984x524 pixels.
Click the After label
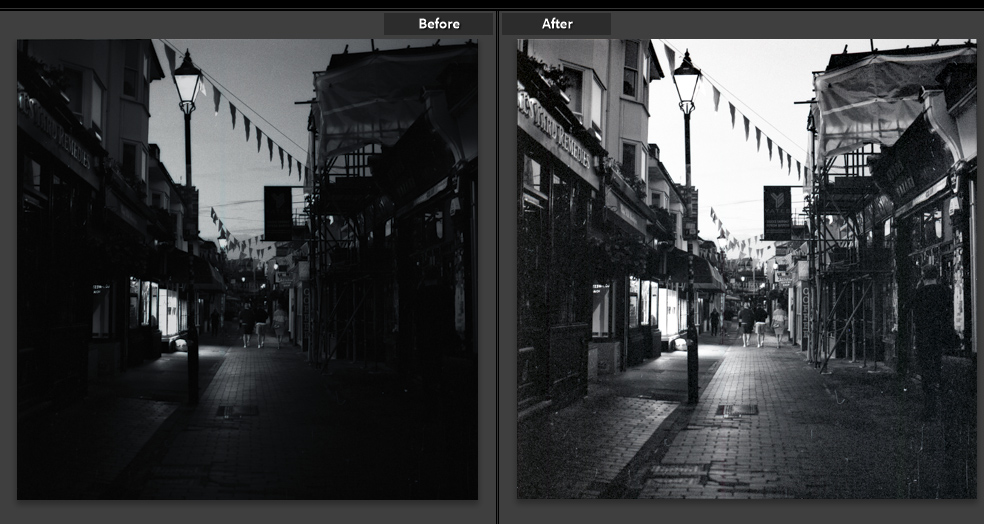(x=557, y=24)
